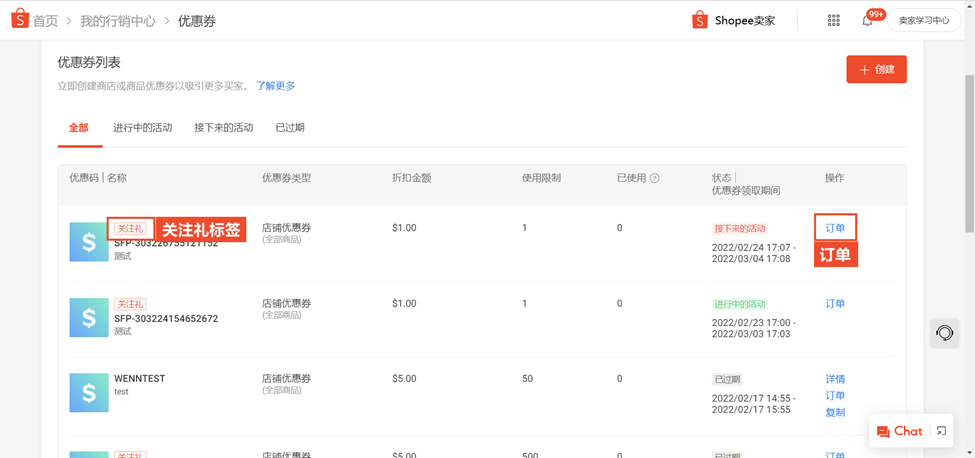Open the apps grid menu icon
The height and width of the screenshot is (458, 975).
(x=833, y=20)
